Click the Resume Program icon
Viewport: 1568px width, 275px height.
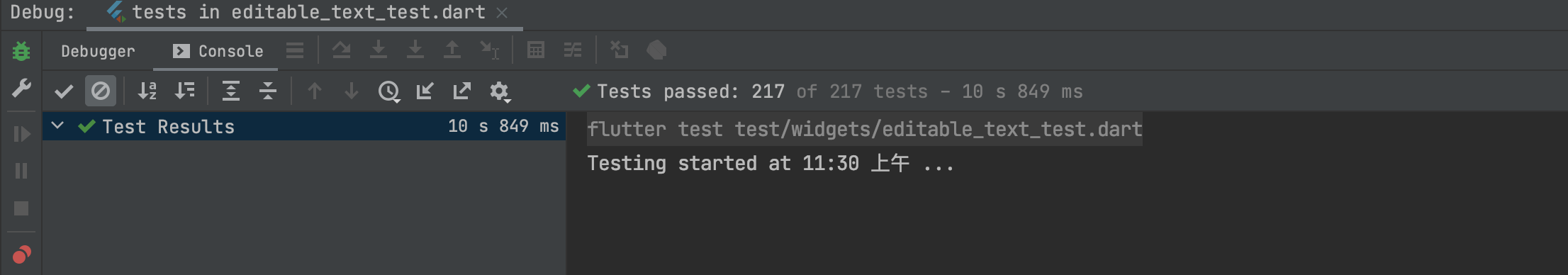[21, 134]
